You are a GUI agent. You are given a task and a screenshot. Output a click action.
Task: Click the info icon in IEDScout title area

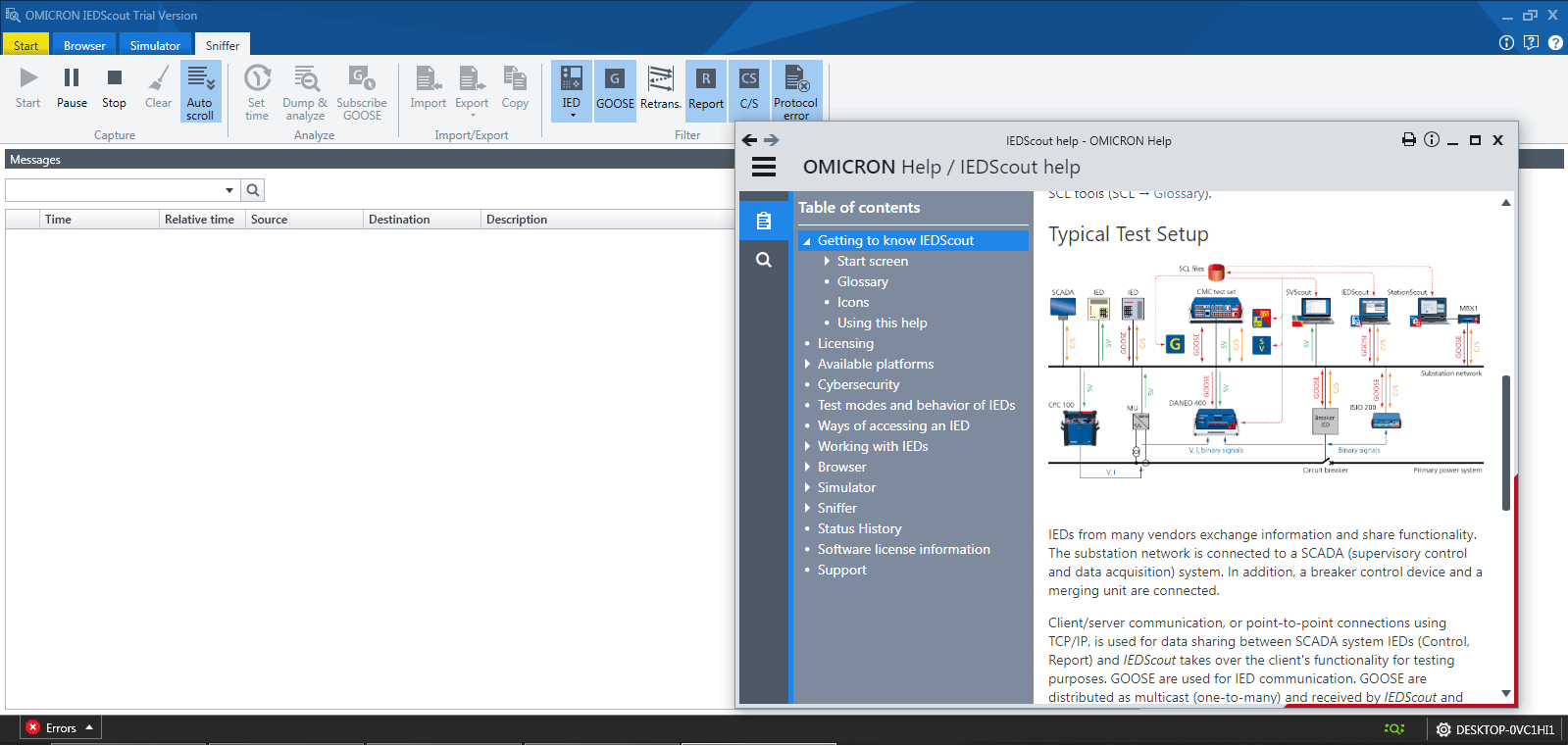tap(1506, 42)
